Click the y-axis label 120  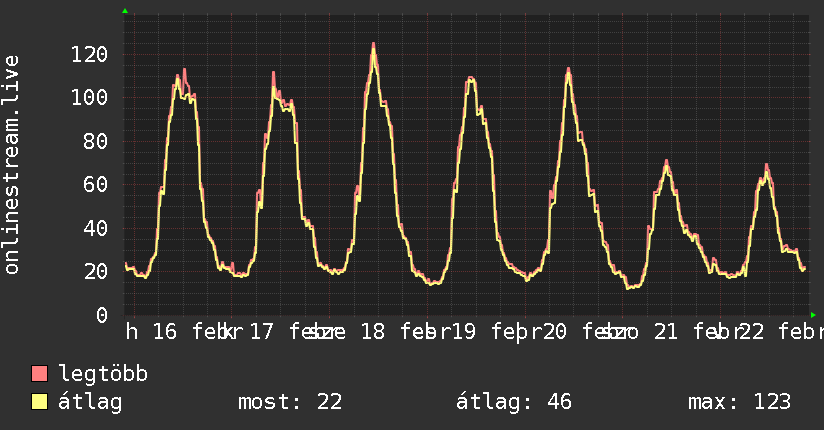tap(89, 54)
